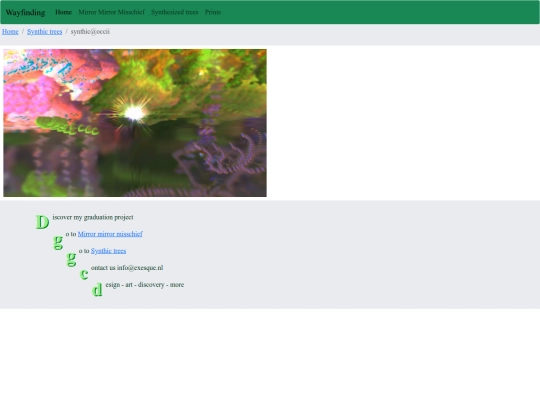The image size is (540, 405).
Task: Click the green c drop cap letter
Action: [x=84, y=274]
